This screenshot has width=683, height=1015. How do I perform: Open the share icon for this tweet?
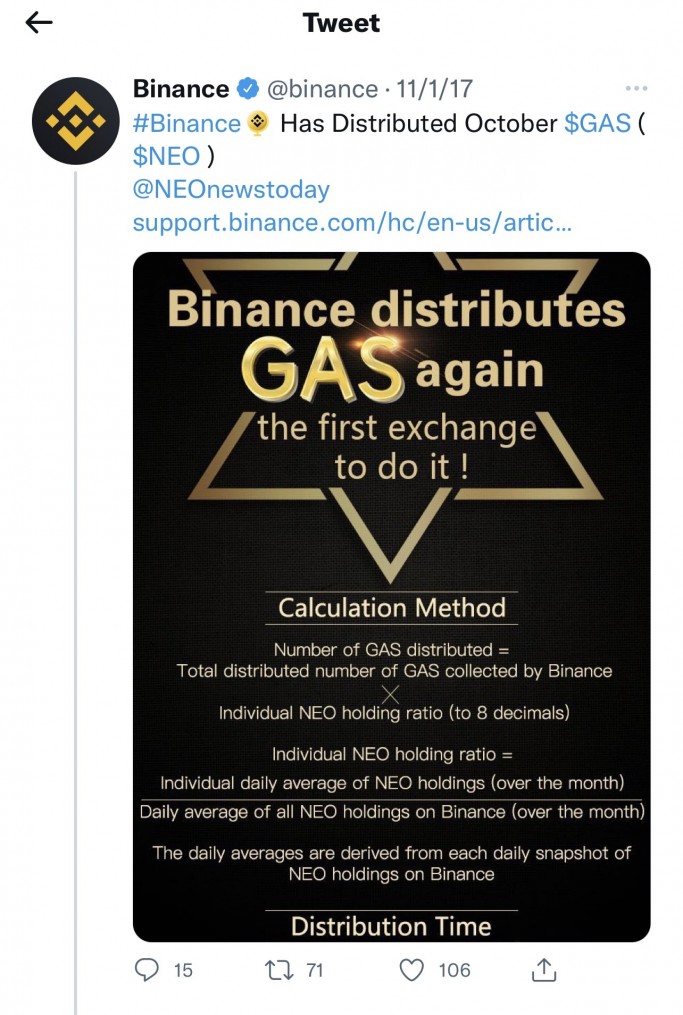[543, 969]
